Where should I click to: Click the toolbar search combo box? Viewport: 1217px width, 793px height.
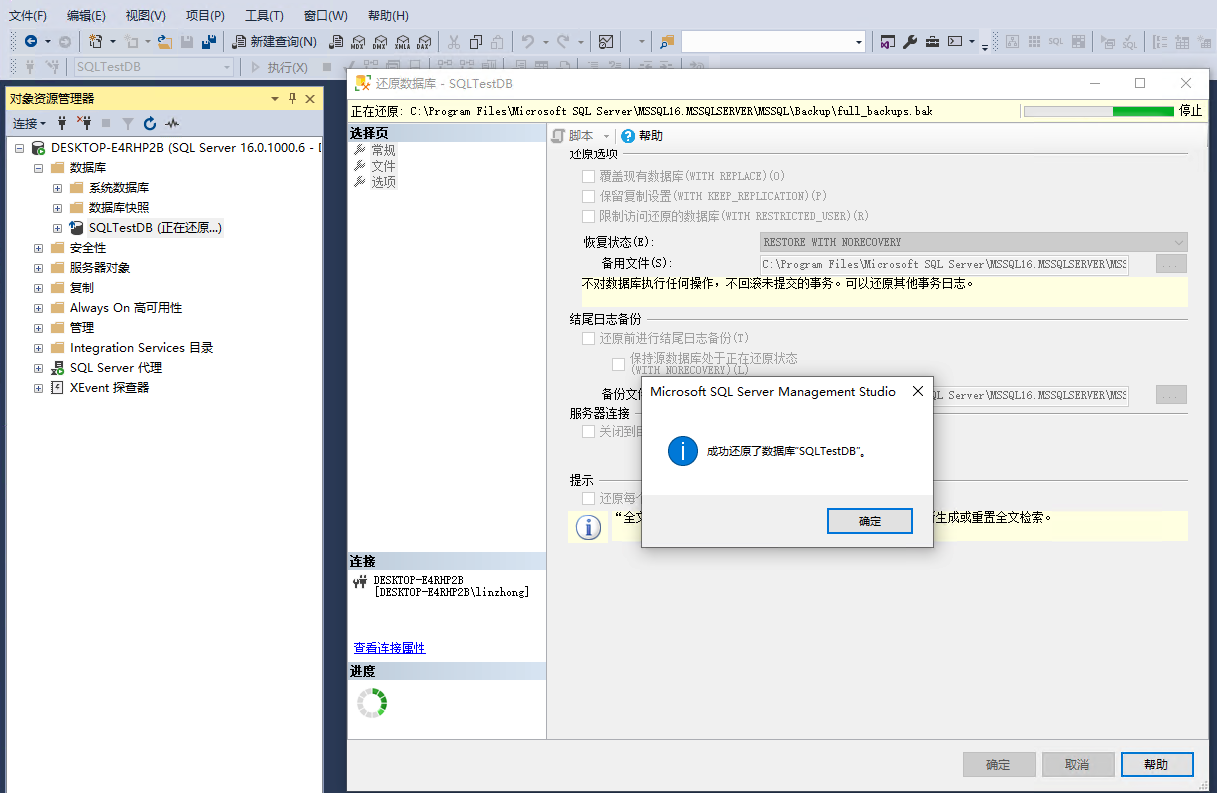773,41
